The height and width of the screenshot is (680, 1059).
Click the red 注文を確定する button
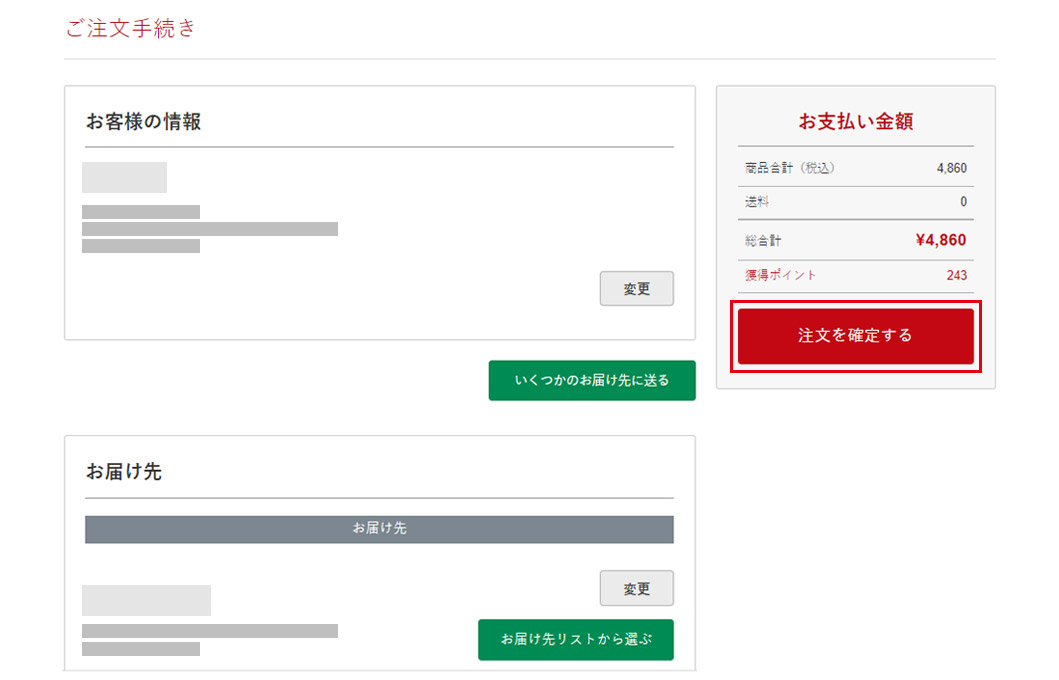tap(855, 336)
